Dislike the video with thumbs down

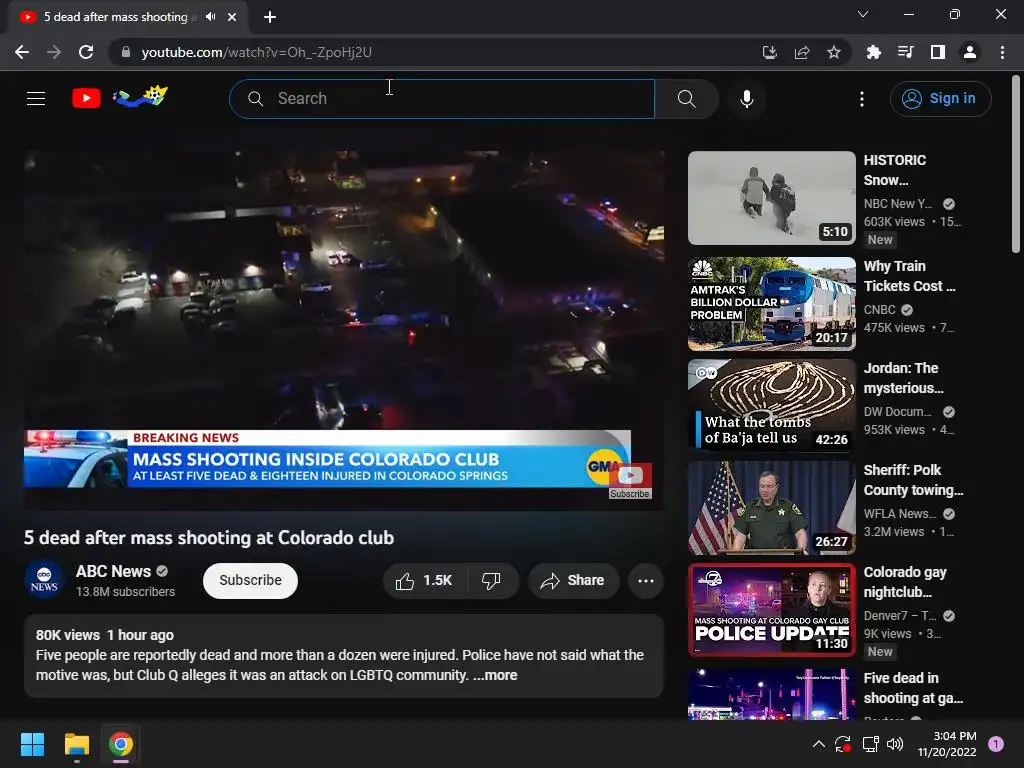(491, 581)
